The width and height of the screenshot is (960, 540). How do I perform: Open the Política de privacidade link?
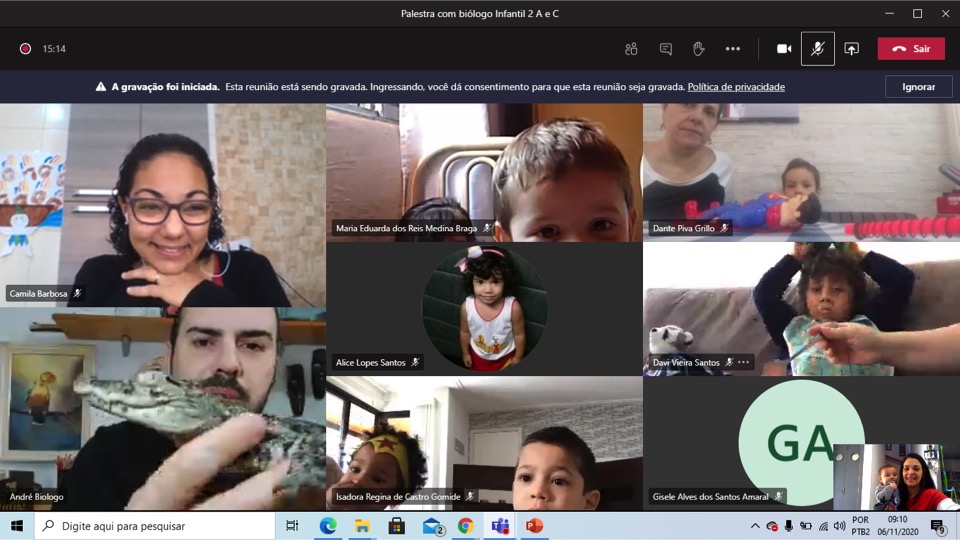[x=736, y=87]
